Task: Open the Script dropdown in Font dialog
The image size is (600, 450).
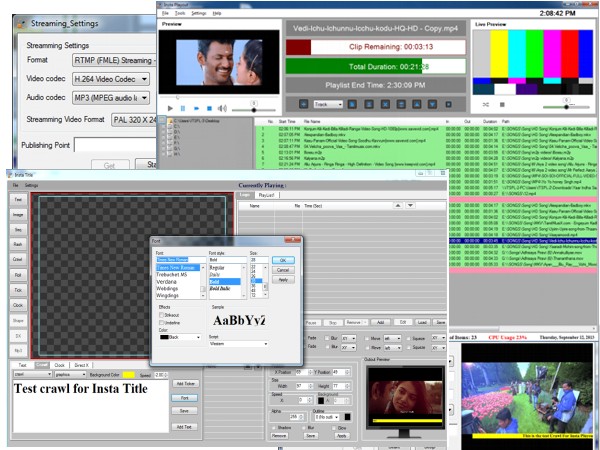Action: (238, 344)
